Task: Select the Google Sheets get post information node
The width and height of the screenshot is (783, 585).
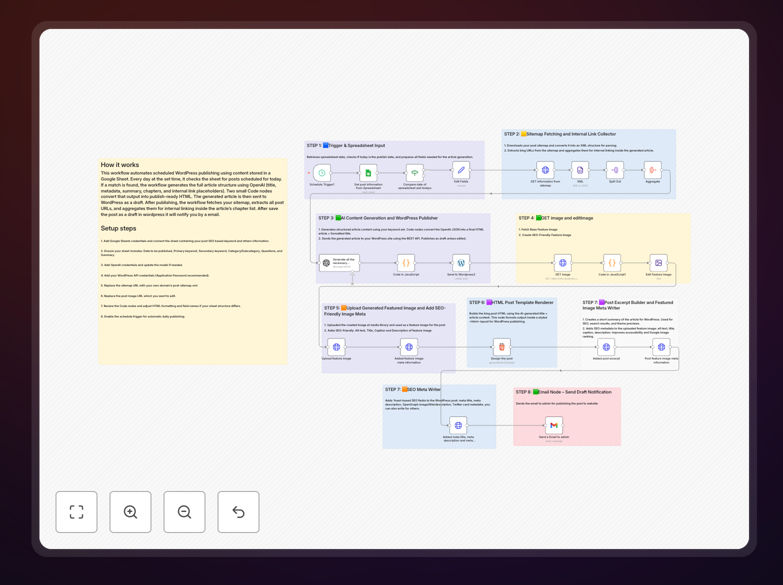Action: (x=368, y=173)
